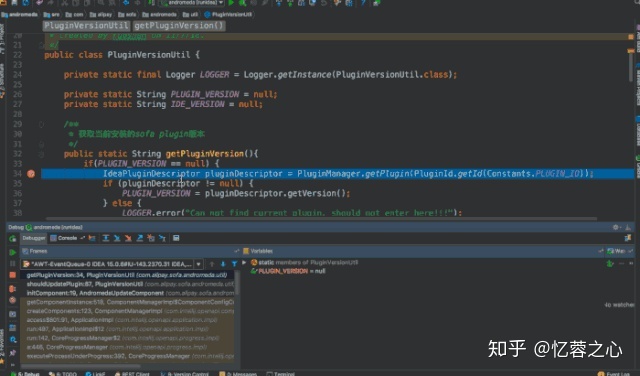Click the add new watch green icon

coord(610,264)
